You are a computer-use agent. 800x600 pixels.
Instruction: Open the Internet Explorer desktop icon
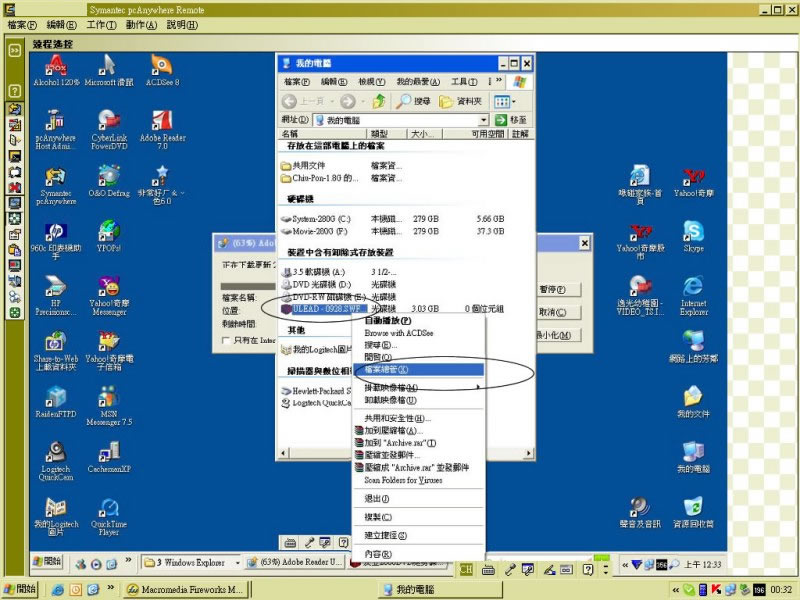(693, 295)
